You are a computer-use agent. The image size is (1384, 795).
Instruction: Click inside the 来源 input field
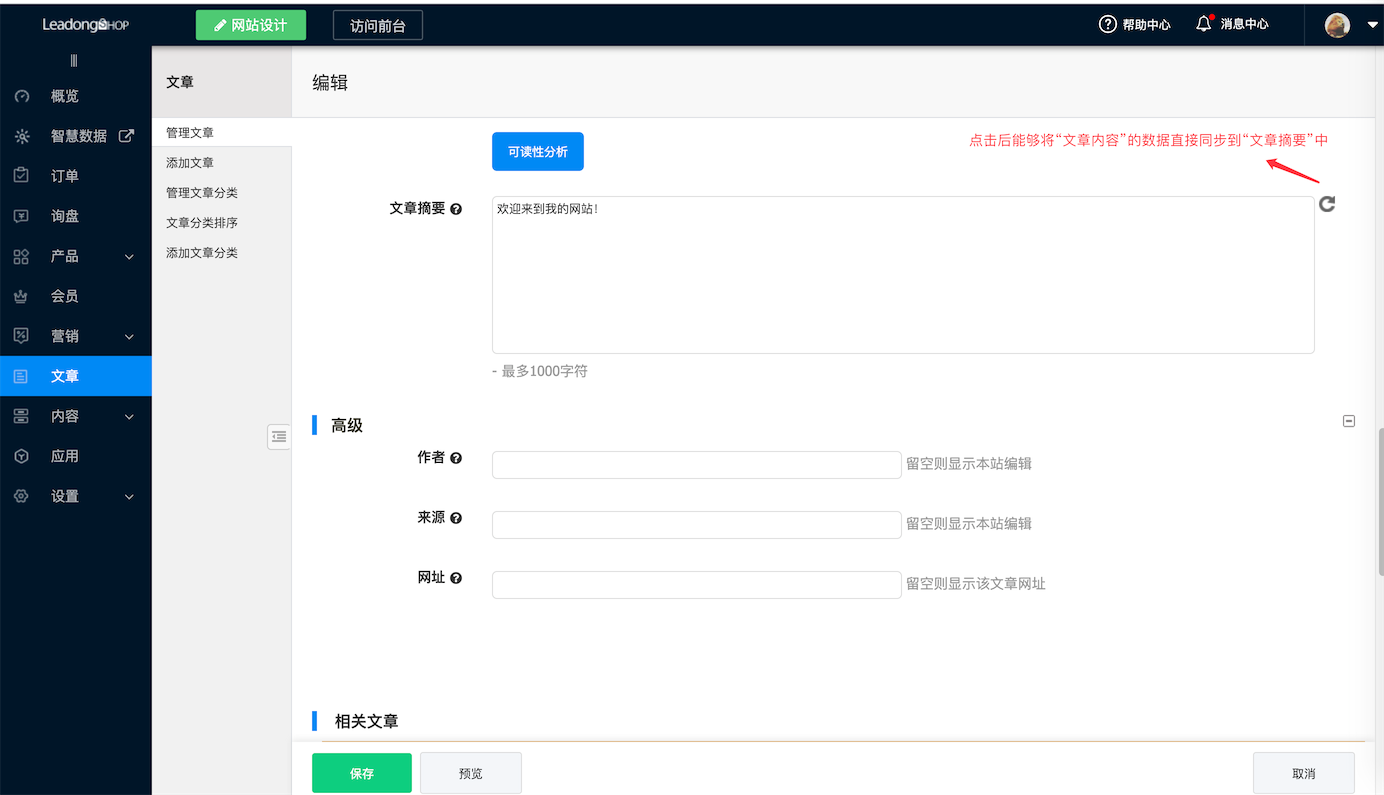[x=696, y=524]
